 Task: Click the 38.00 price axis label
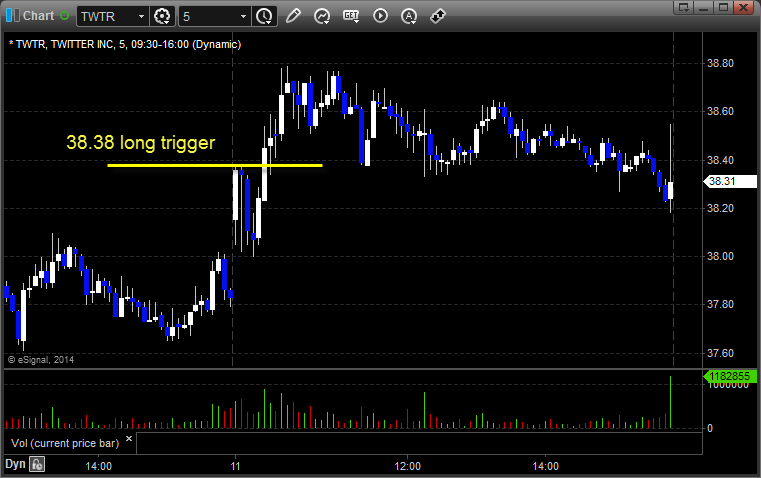tap(720, 256)
